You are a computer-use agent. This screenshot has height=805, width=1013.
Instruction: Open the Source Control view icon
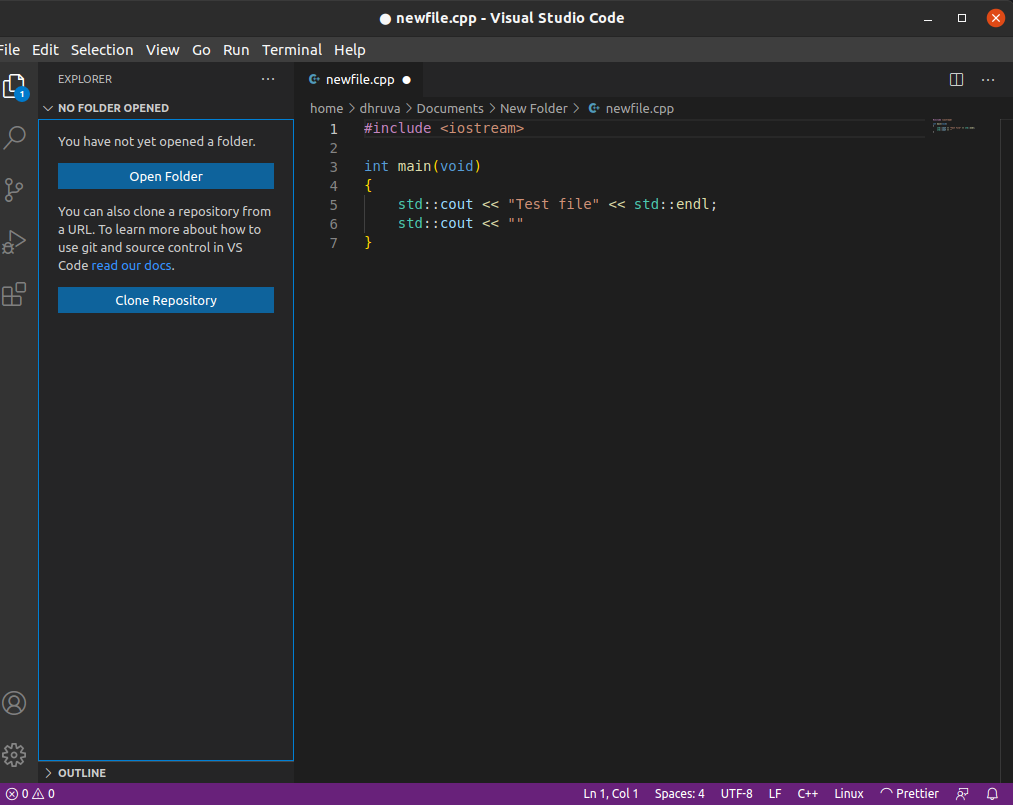tap(14, 190)
